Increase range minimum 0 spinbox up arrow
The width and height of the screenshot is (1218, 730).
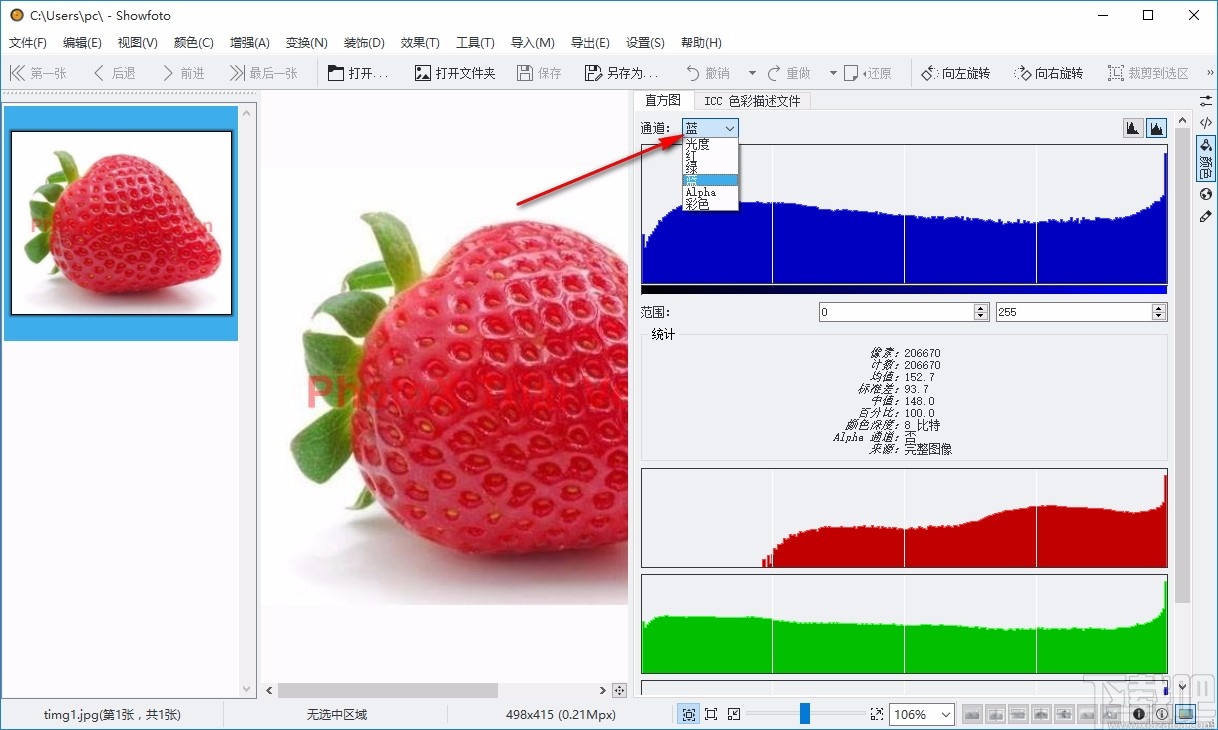pyautogui.click(x=981, y=308)
